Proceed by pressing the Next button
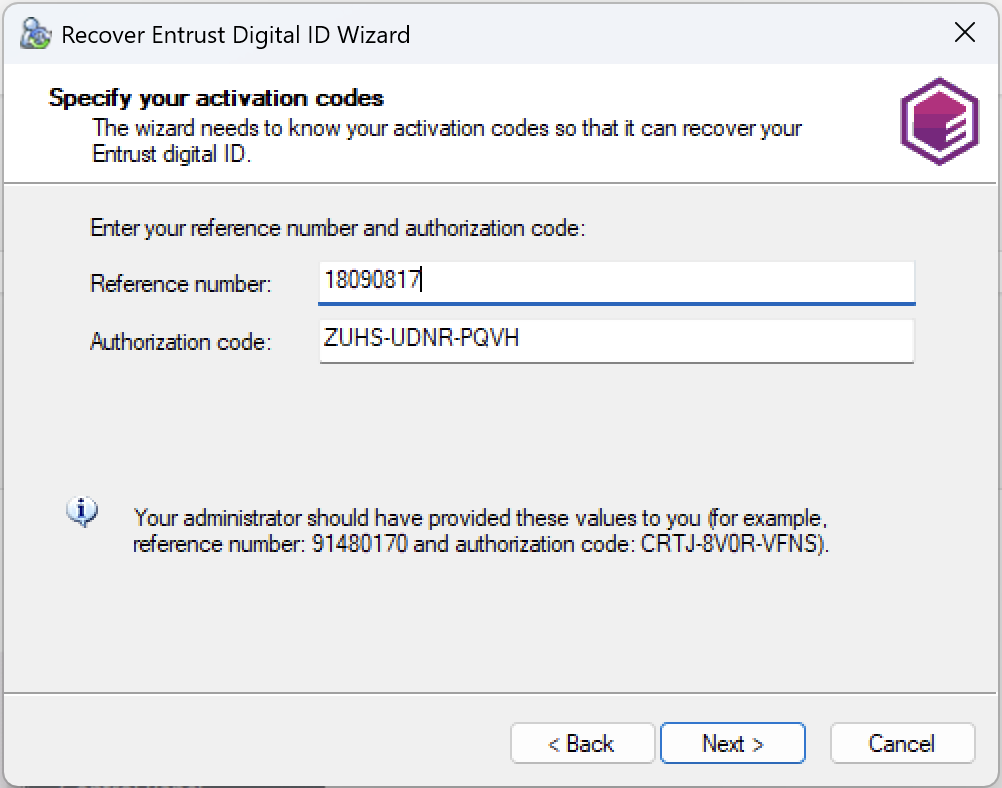1002x788 pixels. coord(732,743)
